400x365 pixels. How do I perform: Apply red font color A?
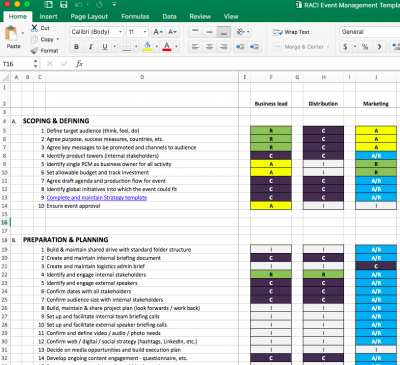(x=167, y=47)
